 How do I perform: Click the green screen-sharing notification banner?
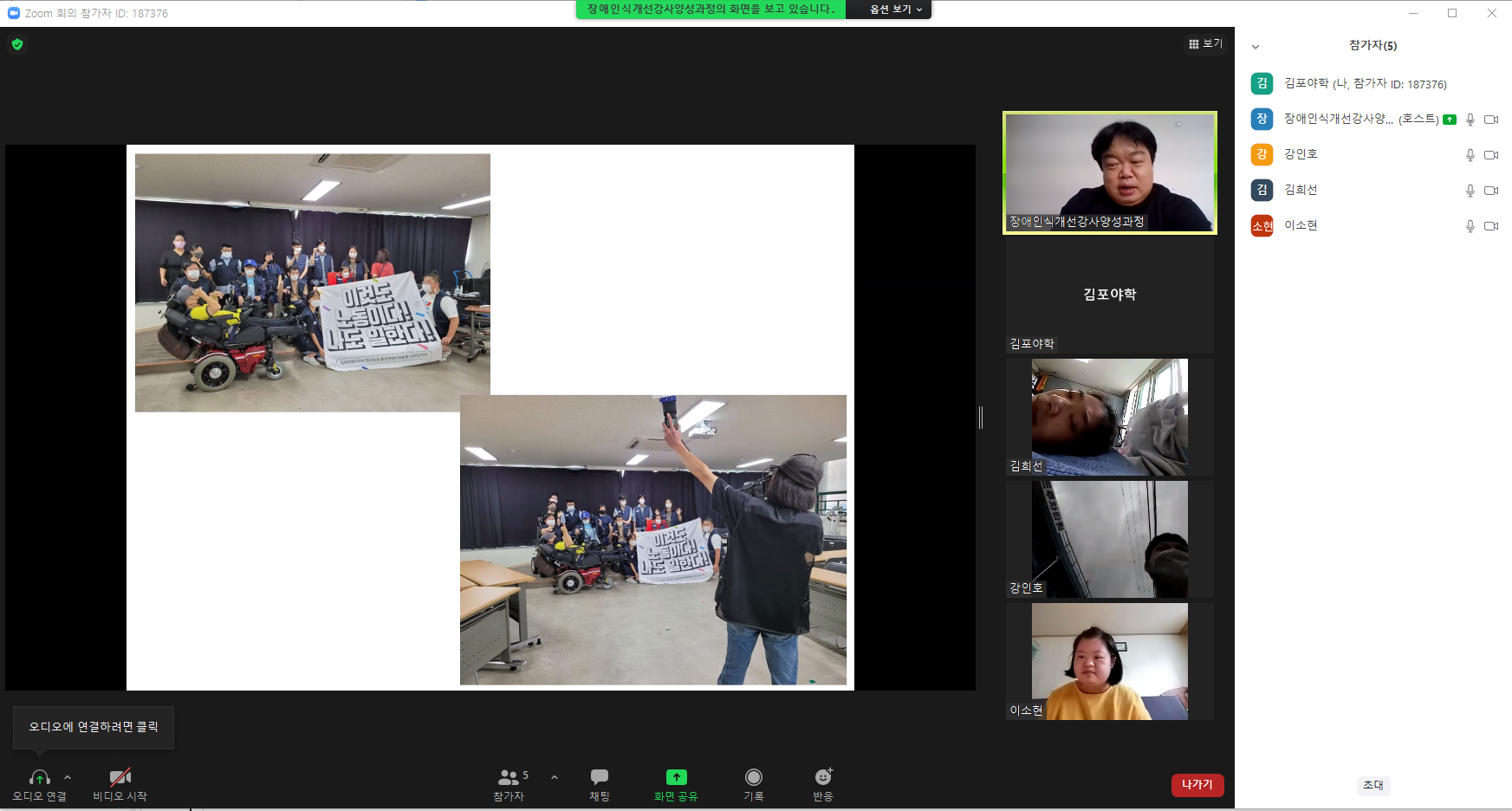[711, 10]
